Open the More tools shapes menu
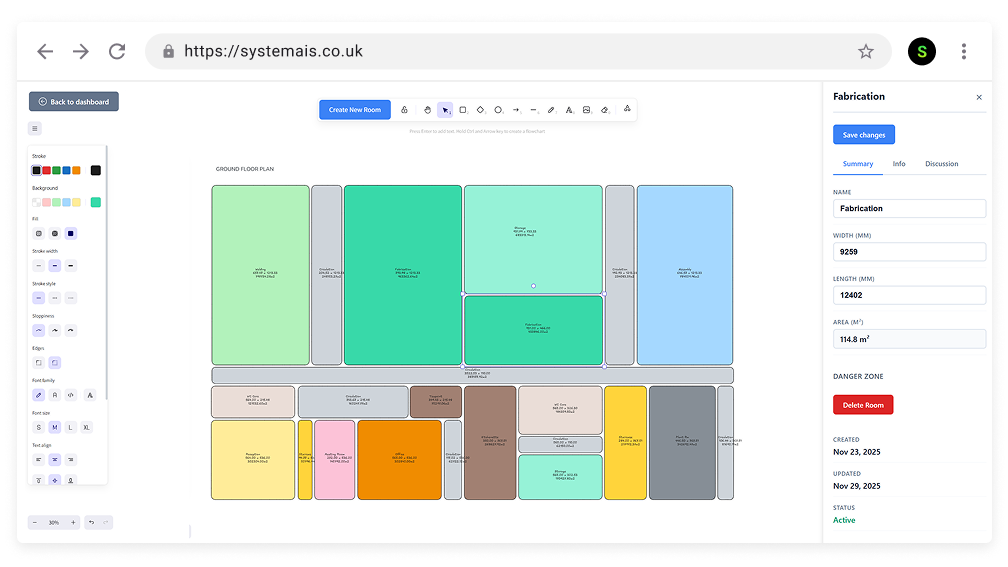The width and height of the screenshot is (1008, 567). [627, 109]
